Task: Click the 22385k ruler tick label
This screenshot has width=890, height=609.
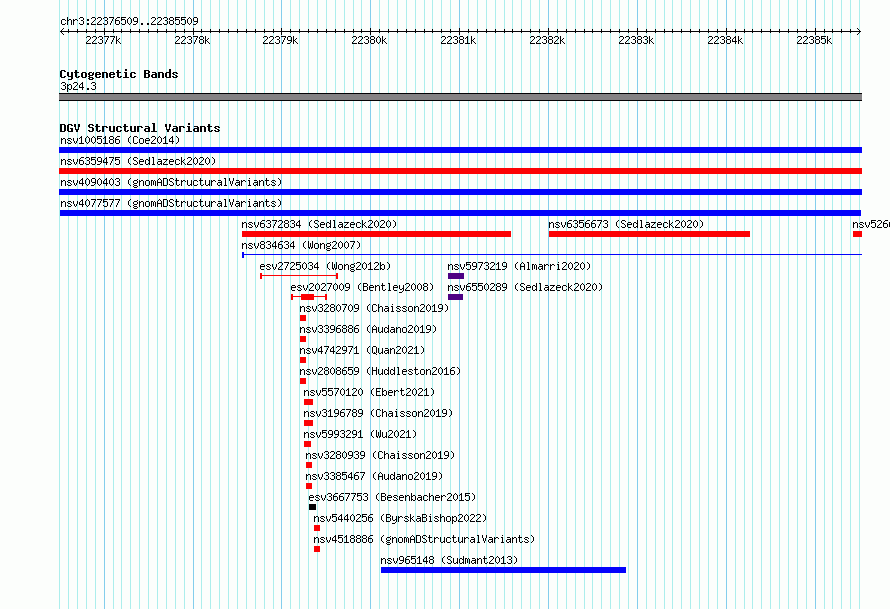Action: click(x=814, y=40)
